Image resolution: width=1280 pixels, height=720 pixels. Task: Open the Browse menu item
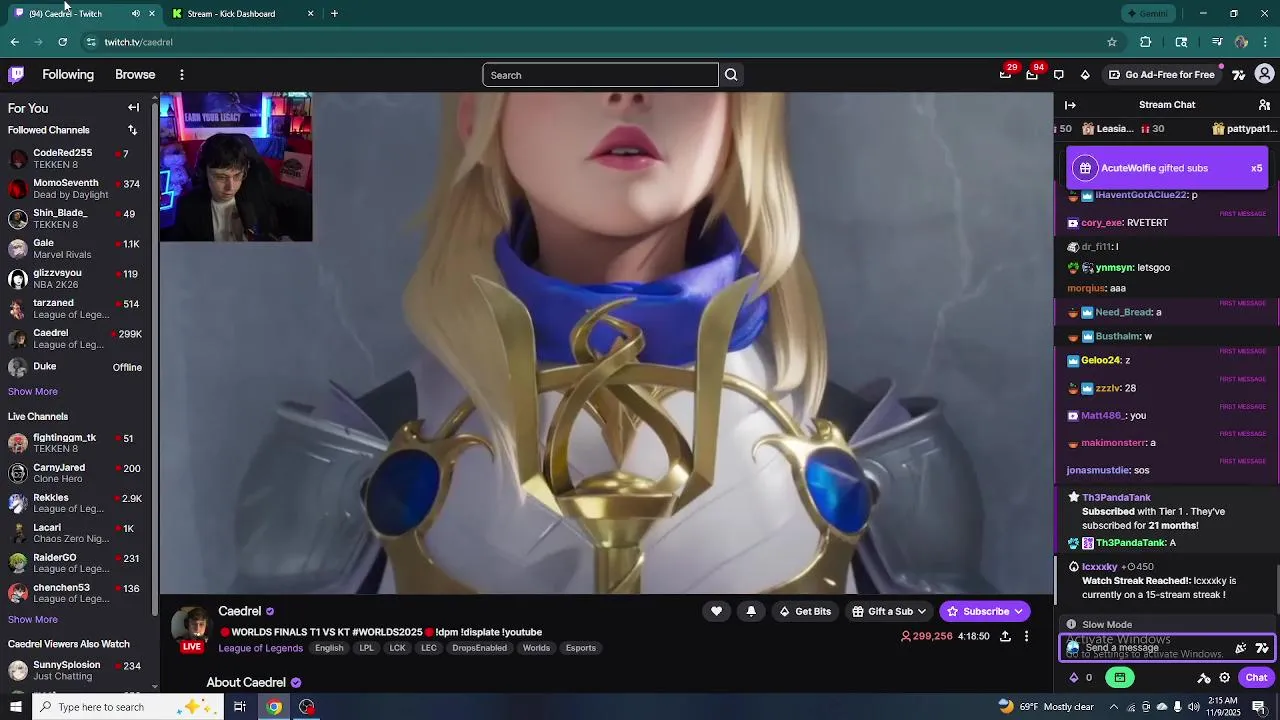point(135,75)
